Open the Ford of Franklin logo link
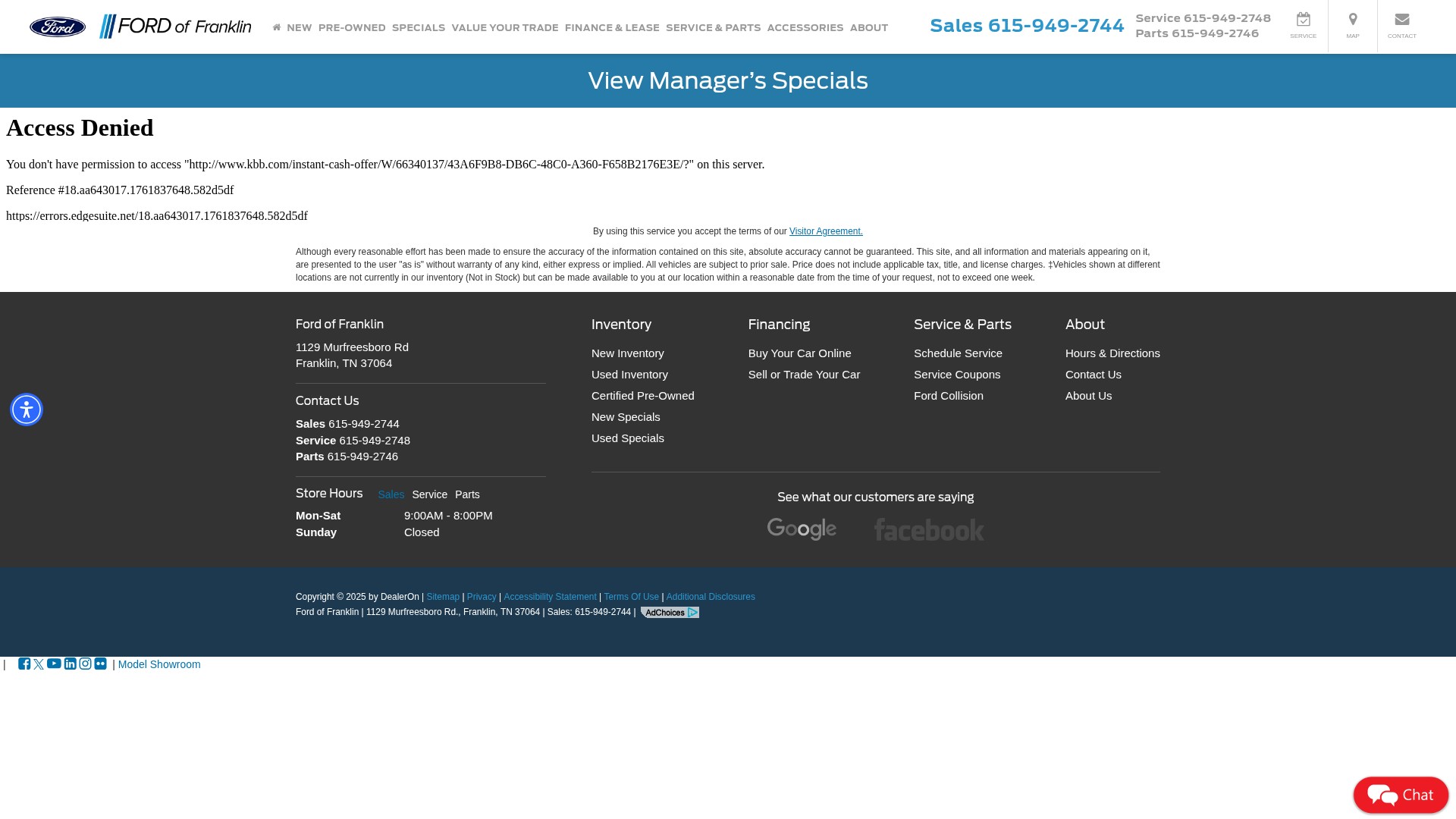Viewport: 1456px width, 819px height. pyautogui.click(x=175, y=27)
